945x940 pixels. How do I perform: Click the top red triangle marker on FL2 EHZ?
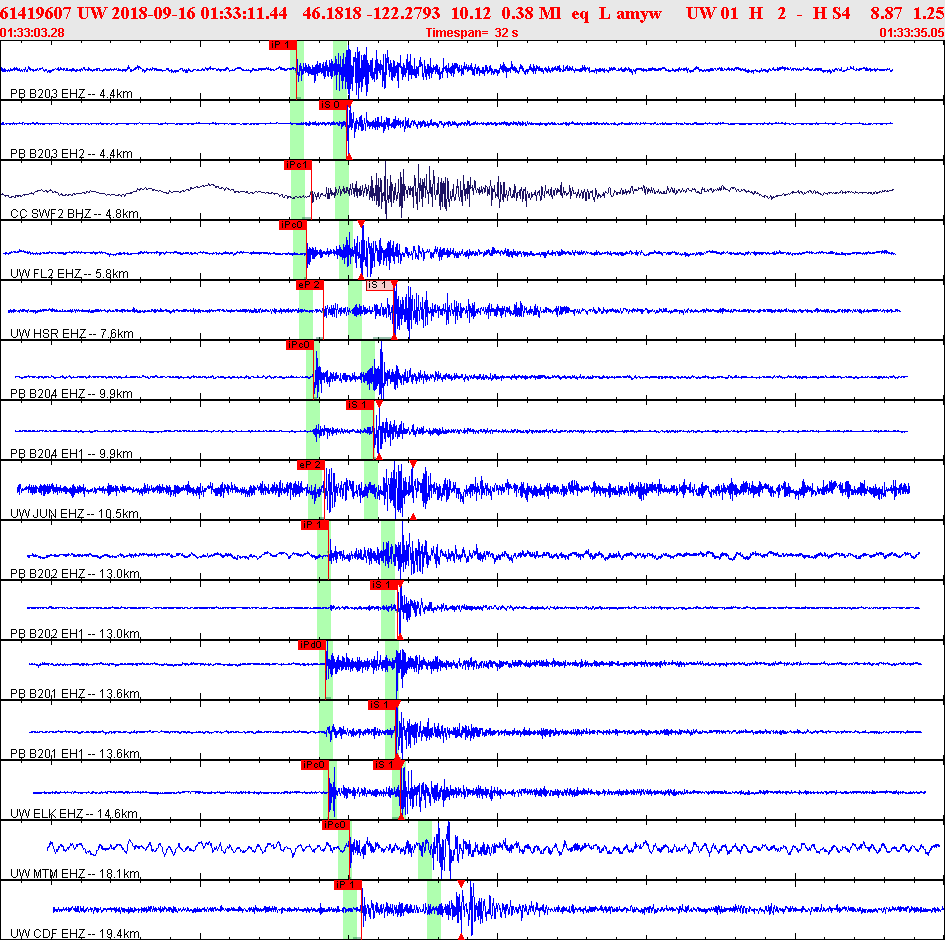[x=361, y=224]
